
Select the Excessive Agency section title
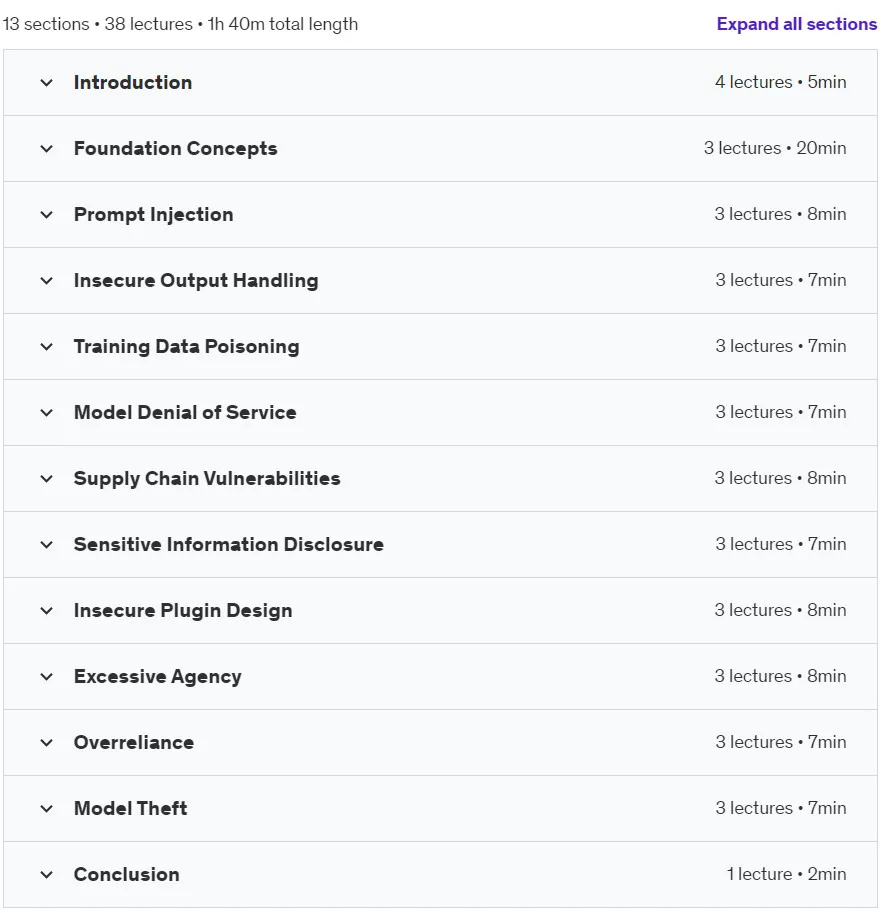click(157, 677)
